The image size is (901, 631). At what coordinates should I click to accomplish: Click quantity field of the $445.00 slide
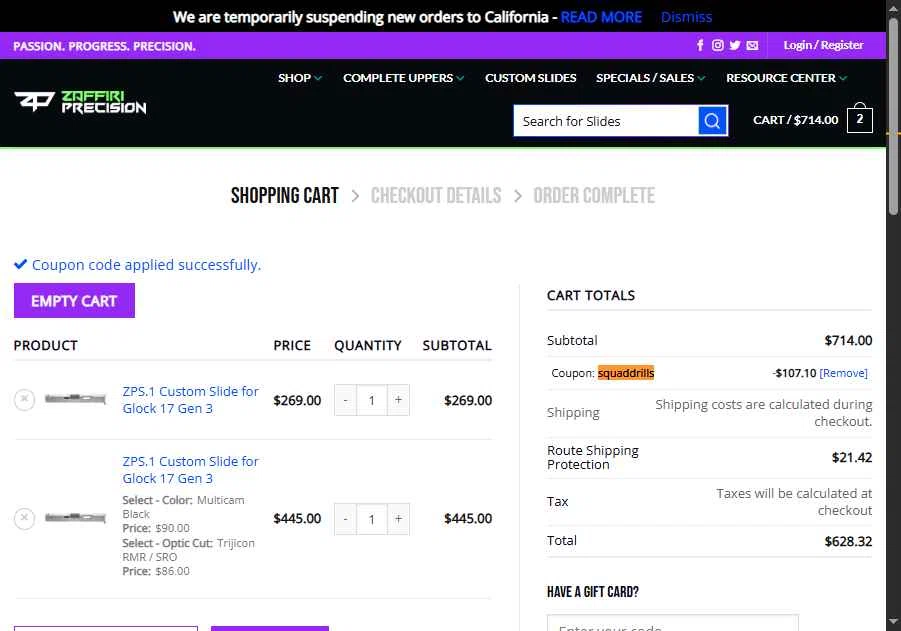[372, 519]
